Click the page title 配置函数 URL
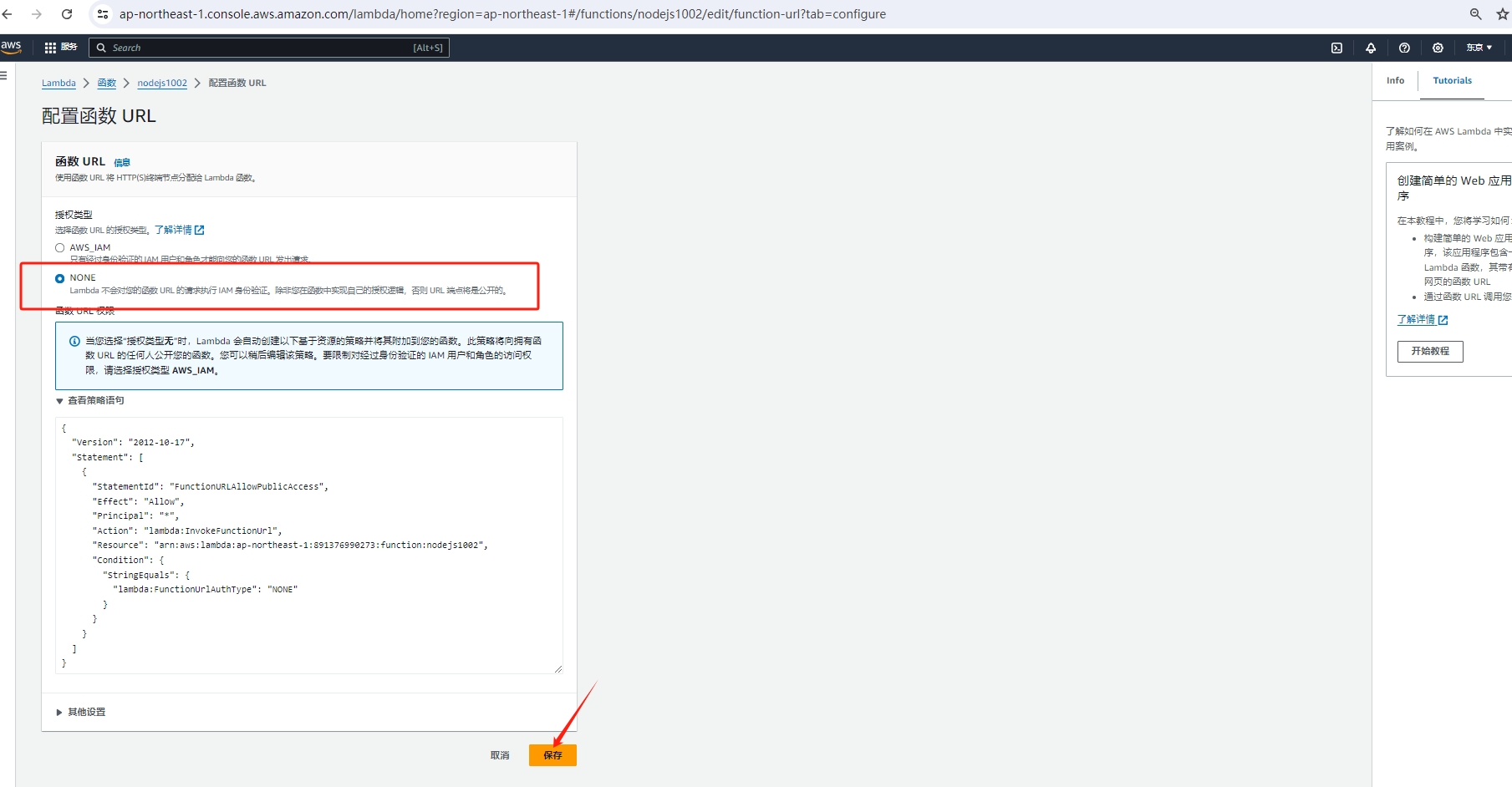The image size is (1512, 787). click(99, 116)
